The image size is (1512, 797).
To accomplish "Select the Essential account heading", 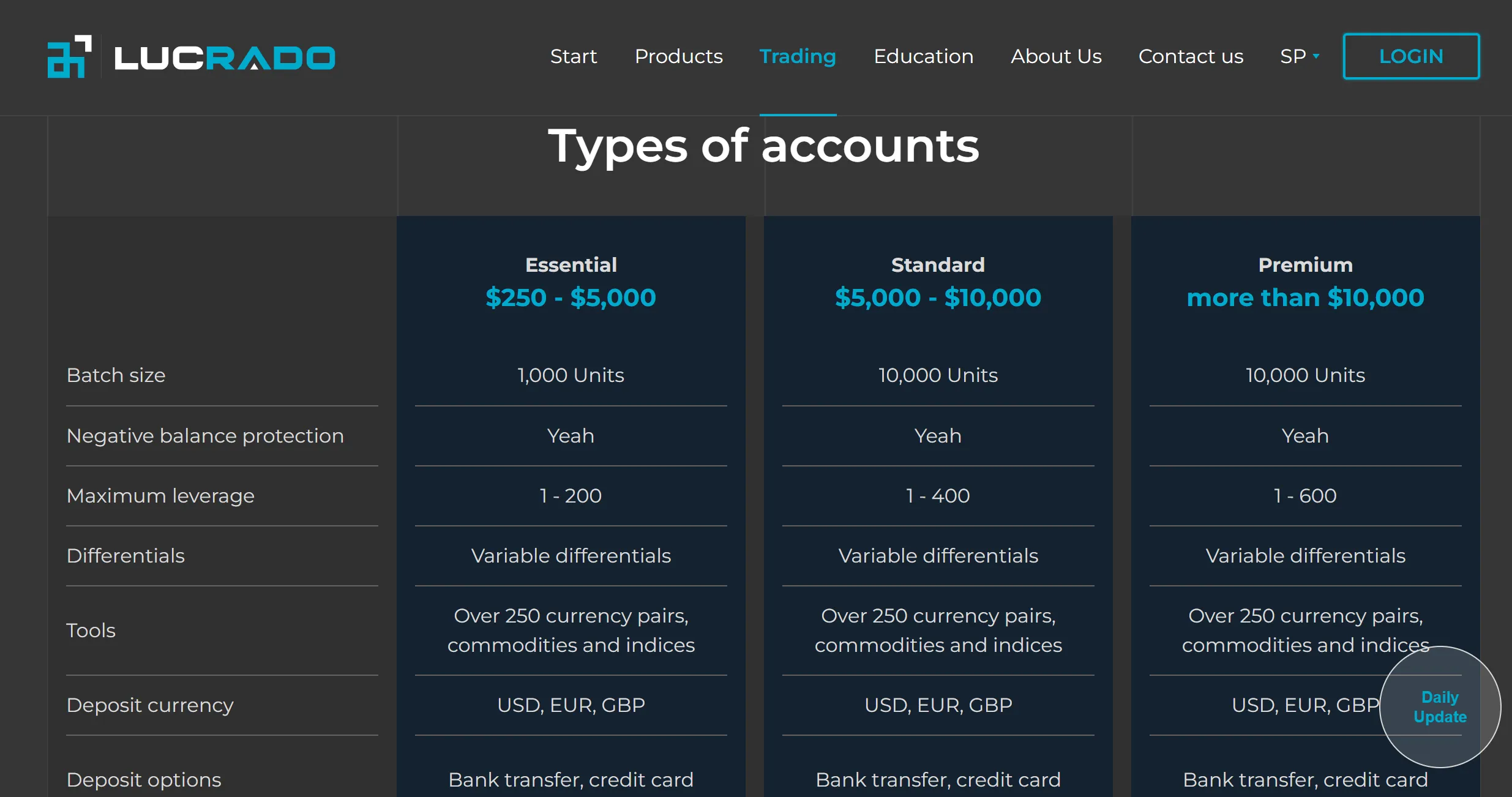I will point(571,264).
